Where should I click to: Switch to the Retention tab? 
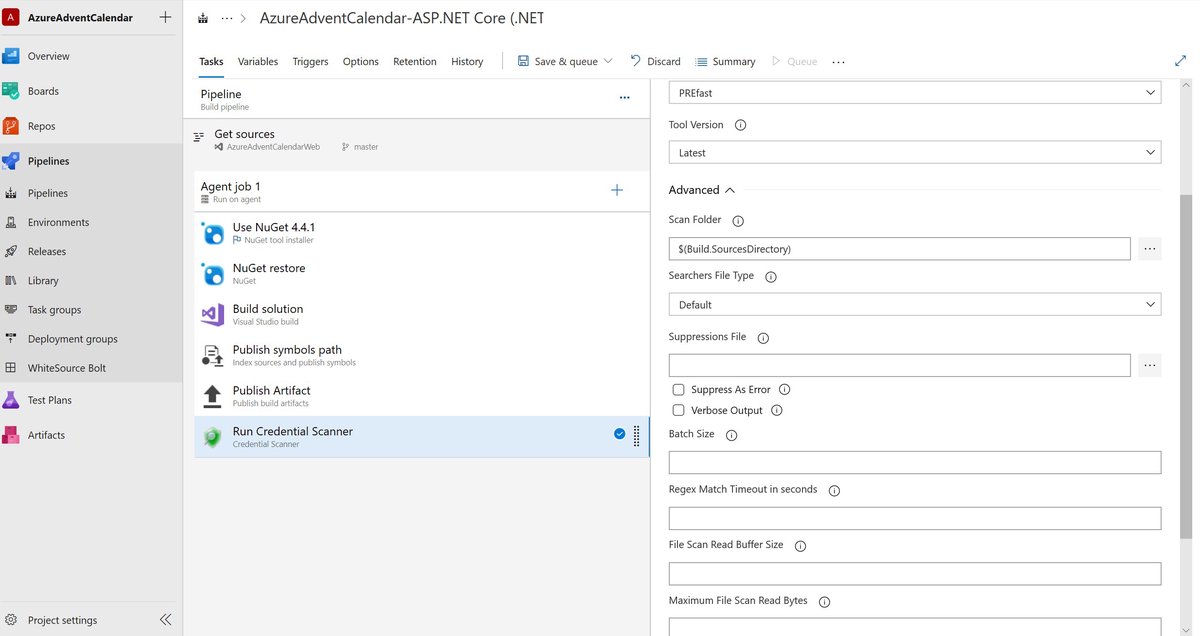point(415,61)
